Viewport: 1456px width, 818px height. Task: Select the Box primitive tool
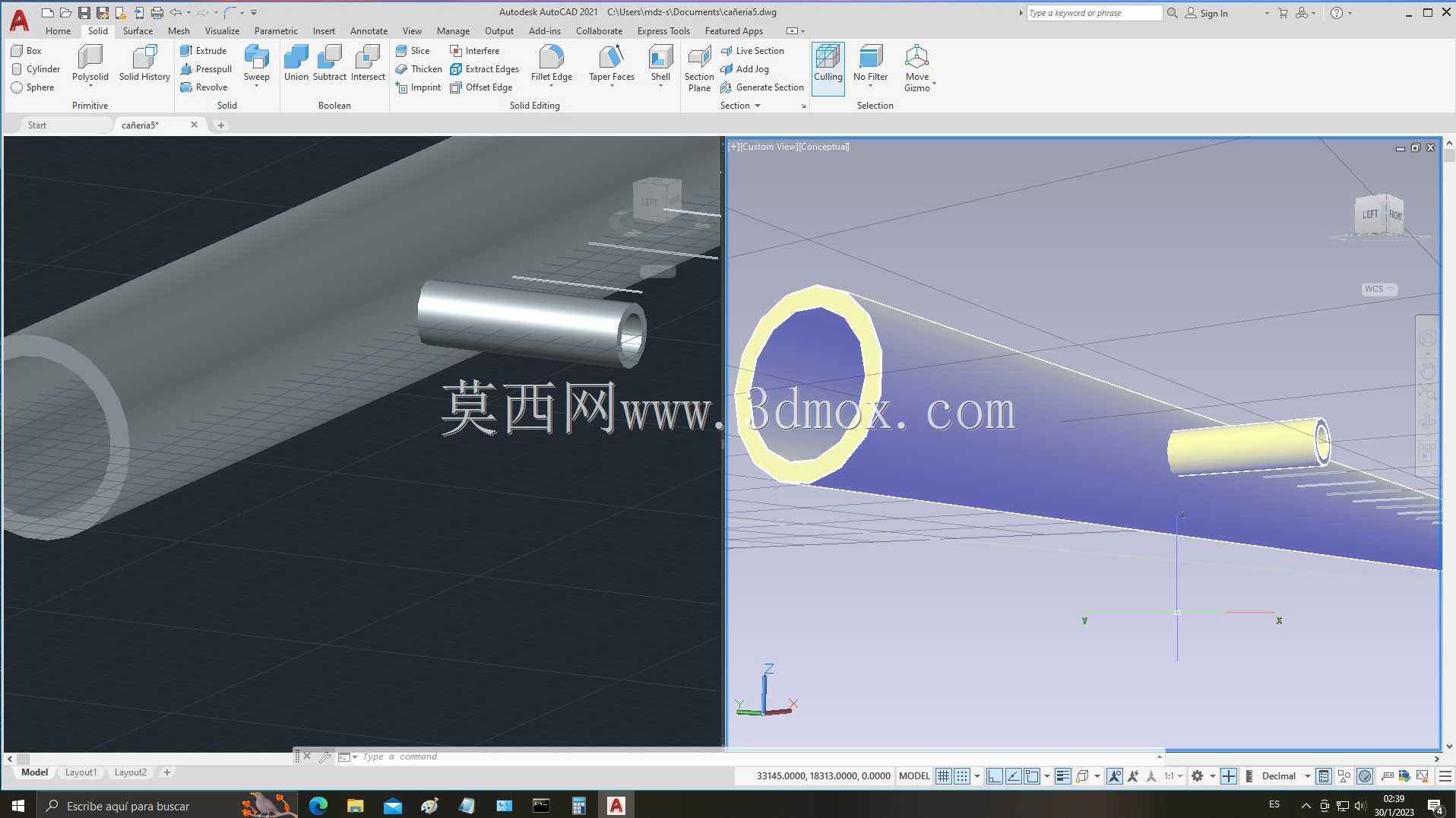[27, 50]
